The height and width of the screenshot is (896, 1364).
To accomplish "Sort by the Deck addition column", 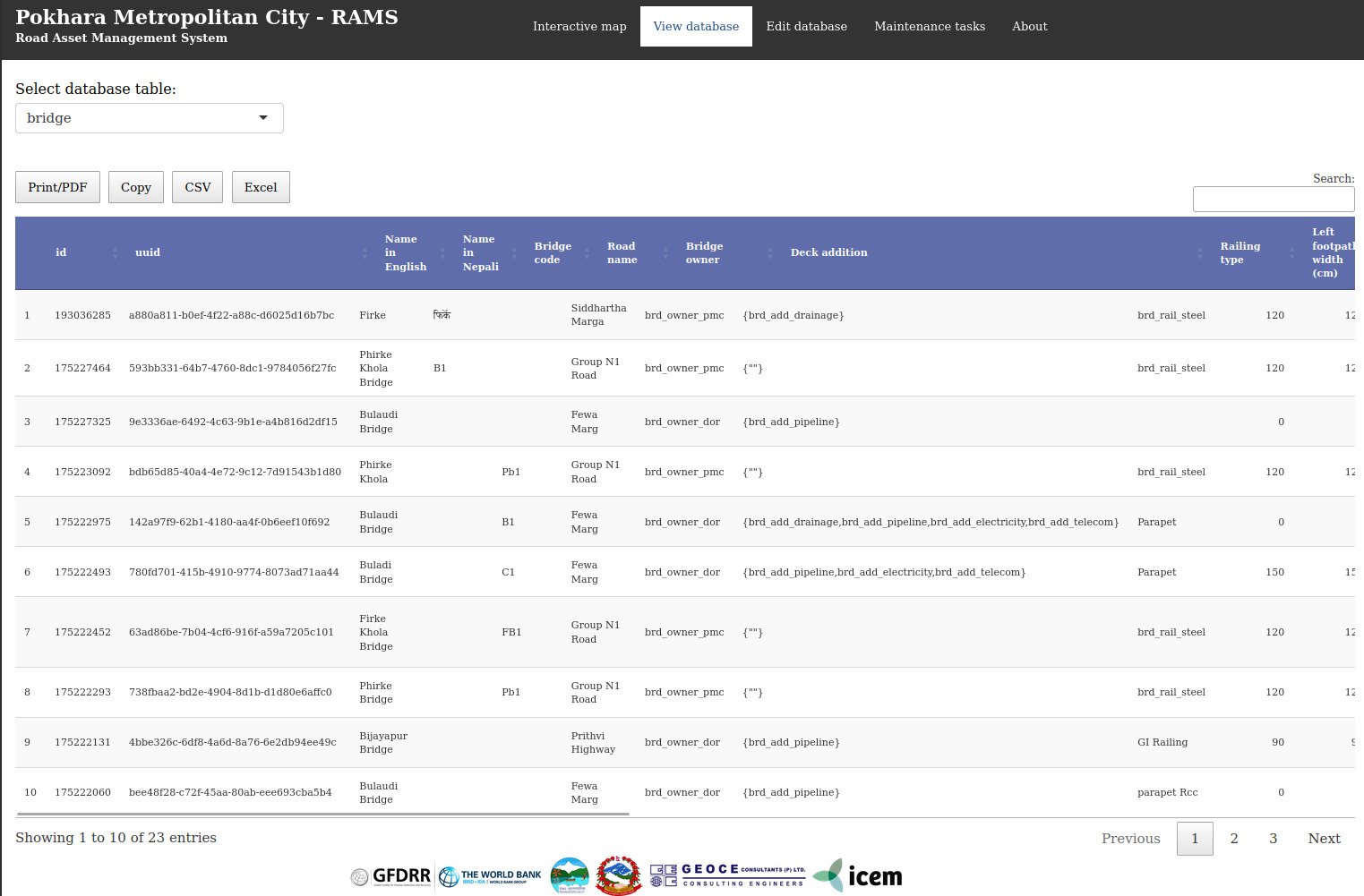I will pos(828,253).
